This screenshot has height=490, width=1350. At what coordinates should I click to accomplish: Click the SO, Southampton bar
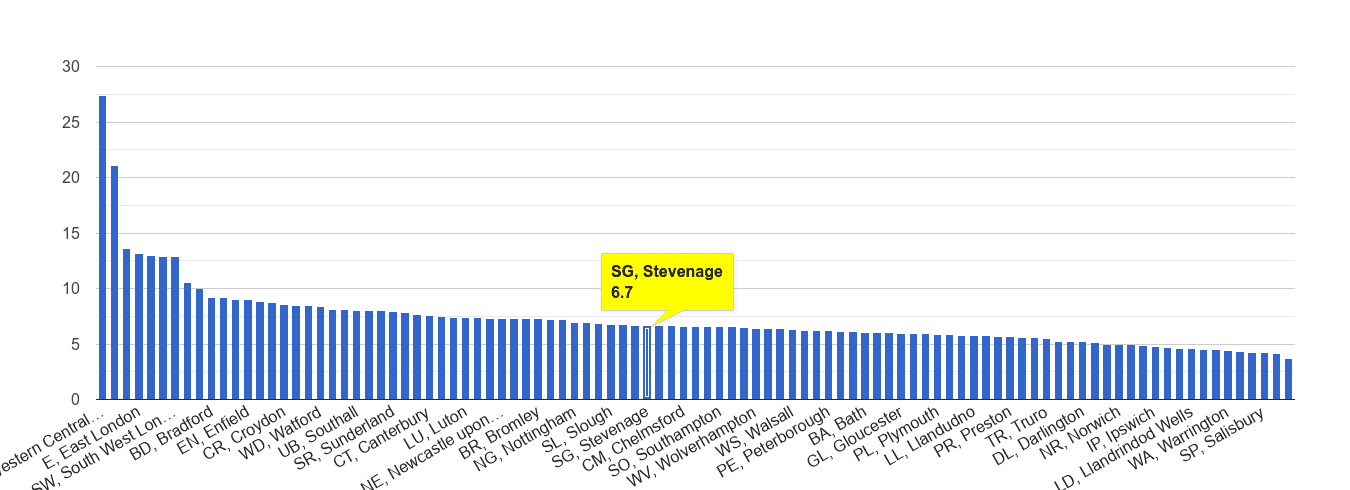[720, 364]
